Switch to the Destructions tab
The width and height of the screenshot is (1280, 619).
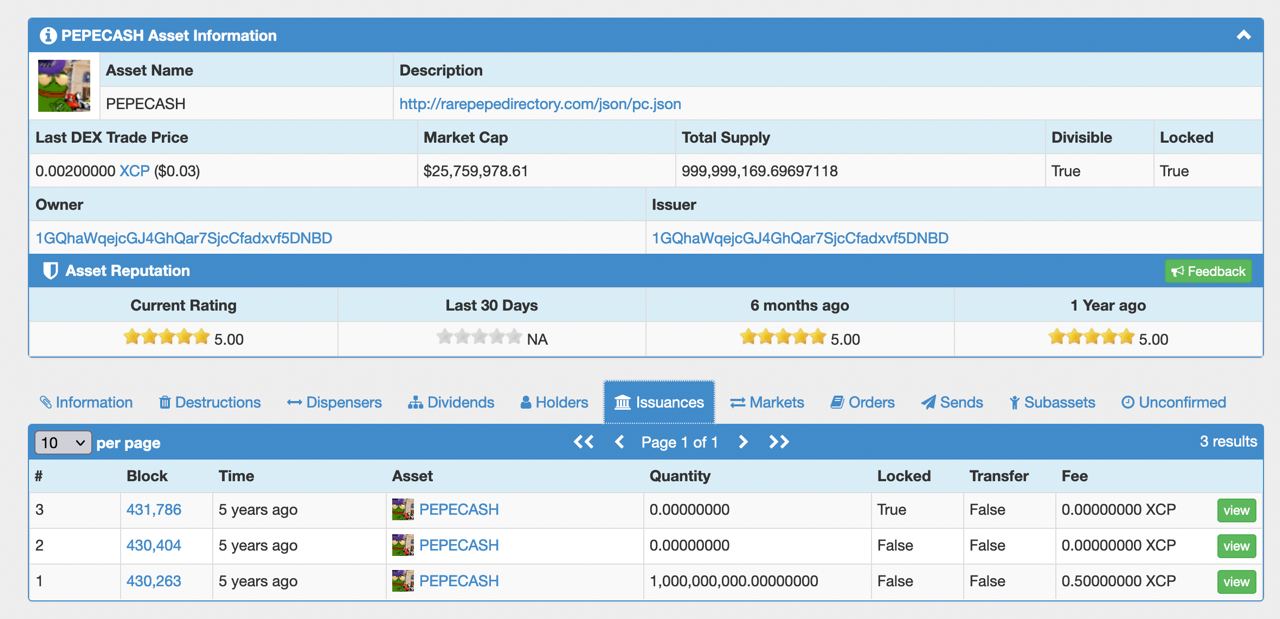point(210,402)
